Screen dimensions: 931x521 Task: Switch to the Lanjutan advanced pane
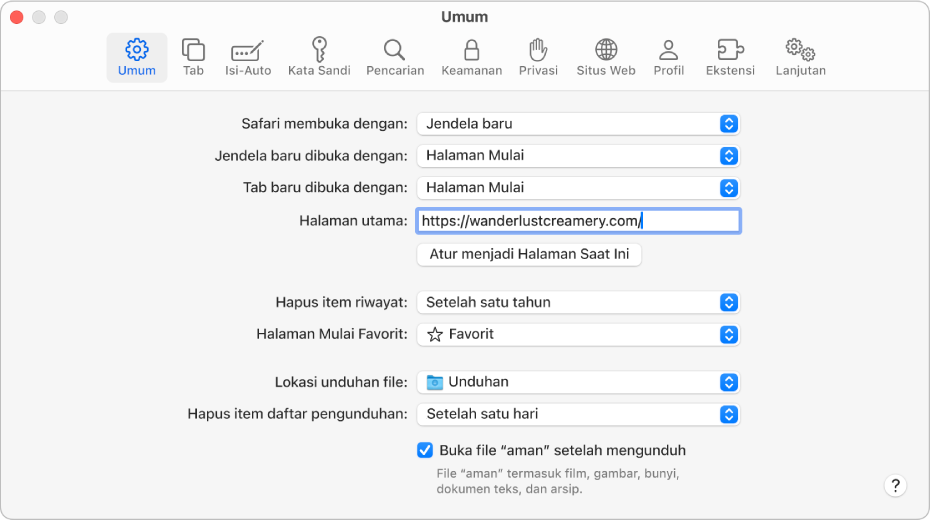coord(800,57)
